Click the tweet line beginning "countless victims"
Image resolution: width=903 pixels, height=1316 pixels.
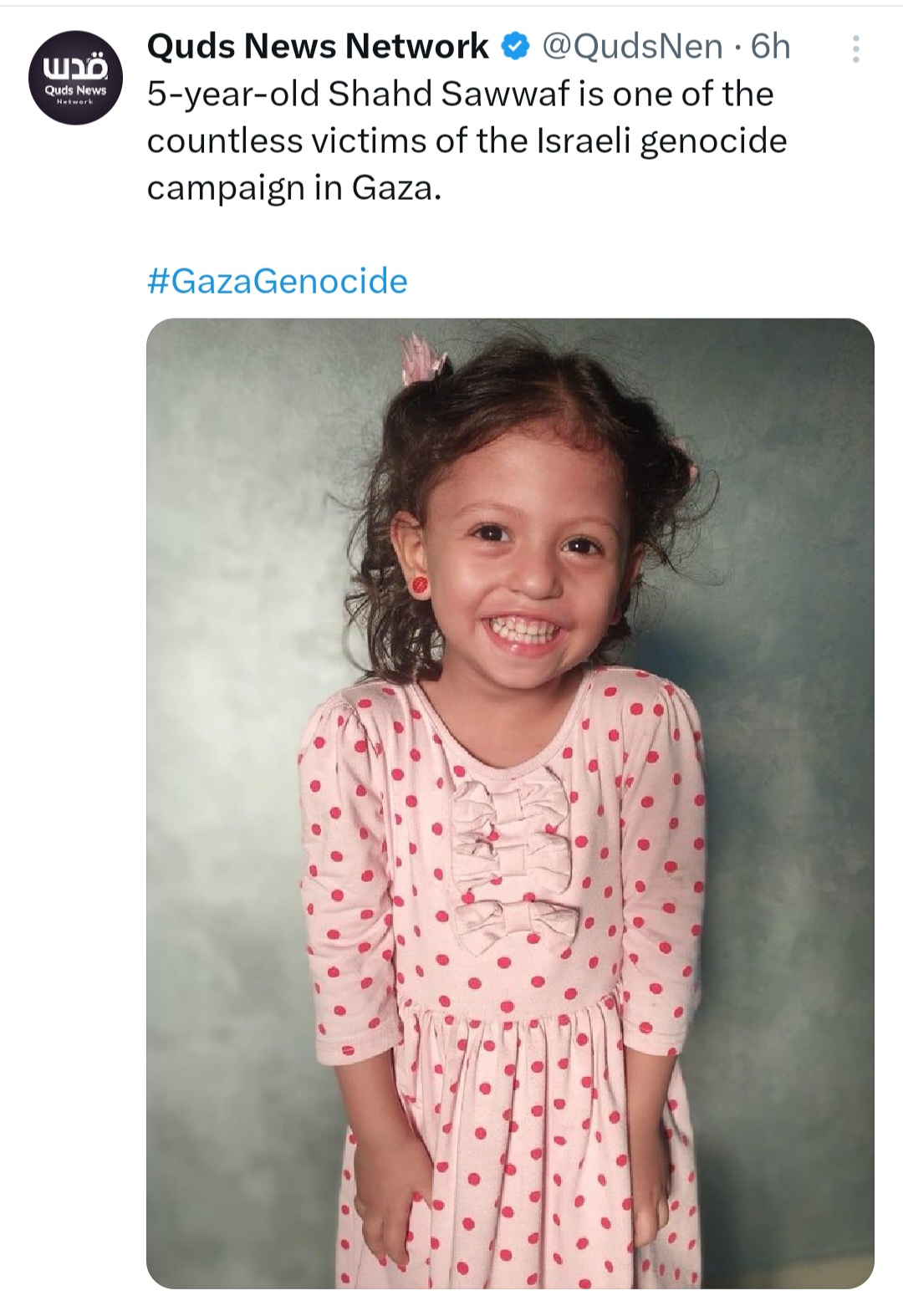pos(467,141)
